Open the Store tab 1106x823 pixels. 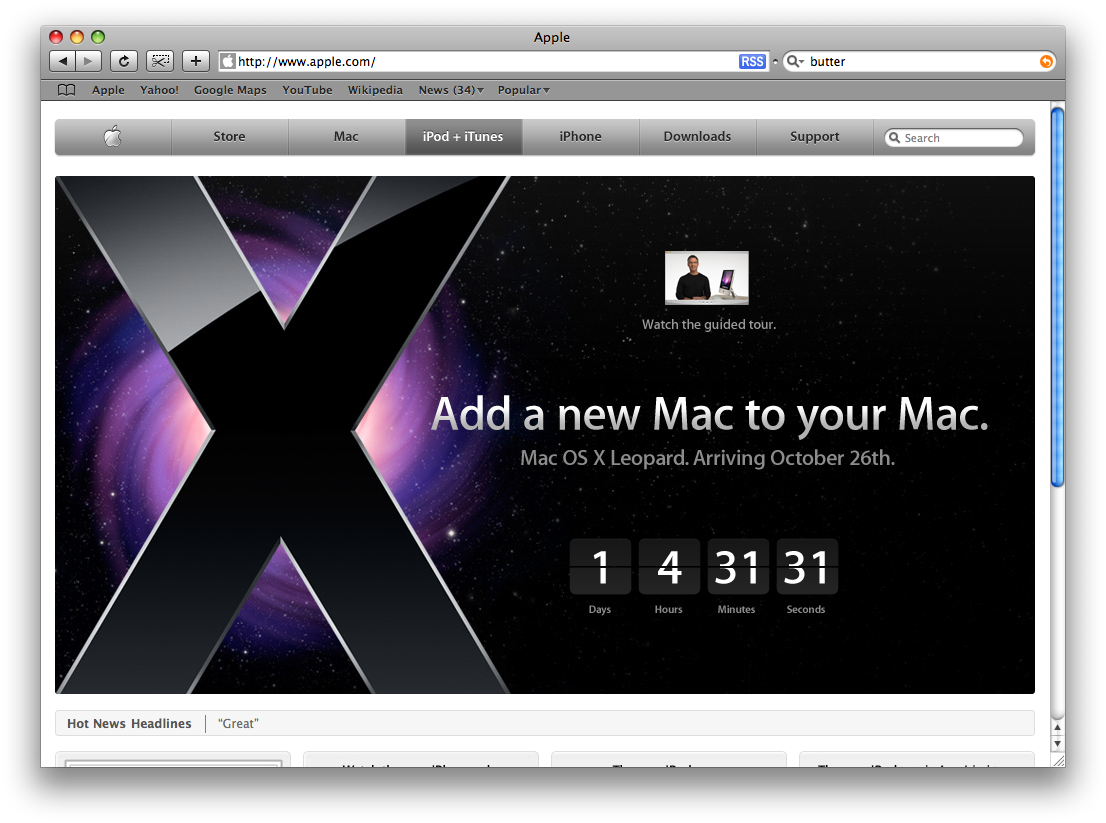(229, 137)
